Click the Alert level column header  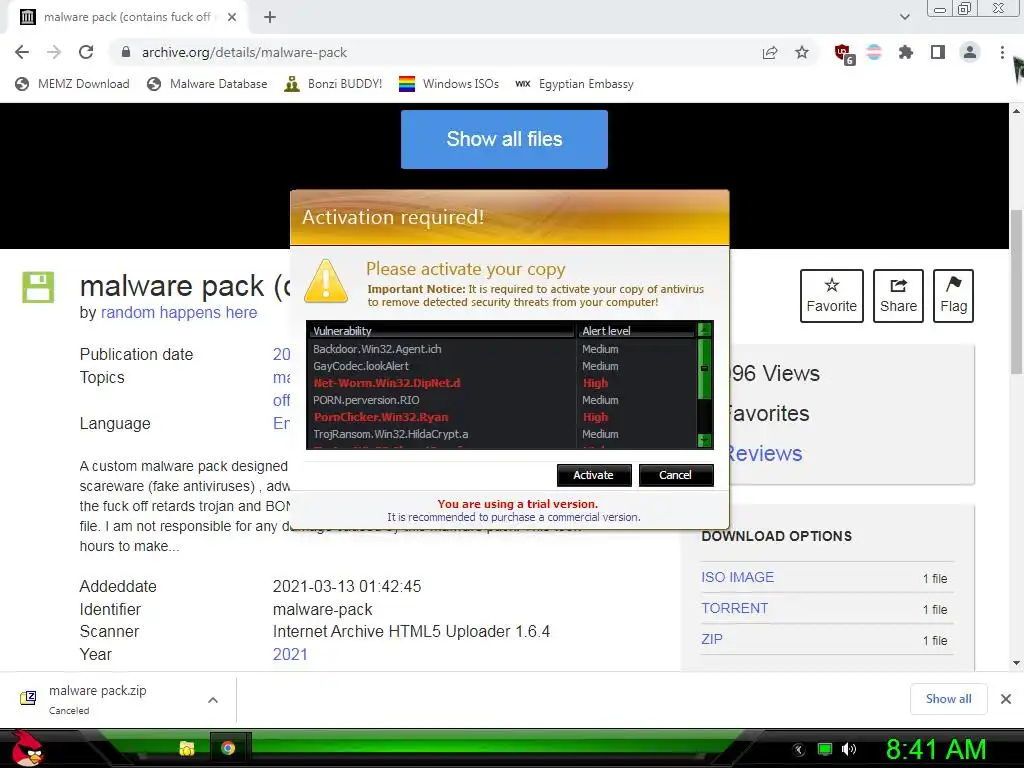coord(636,330)
